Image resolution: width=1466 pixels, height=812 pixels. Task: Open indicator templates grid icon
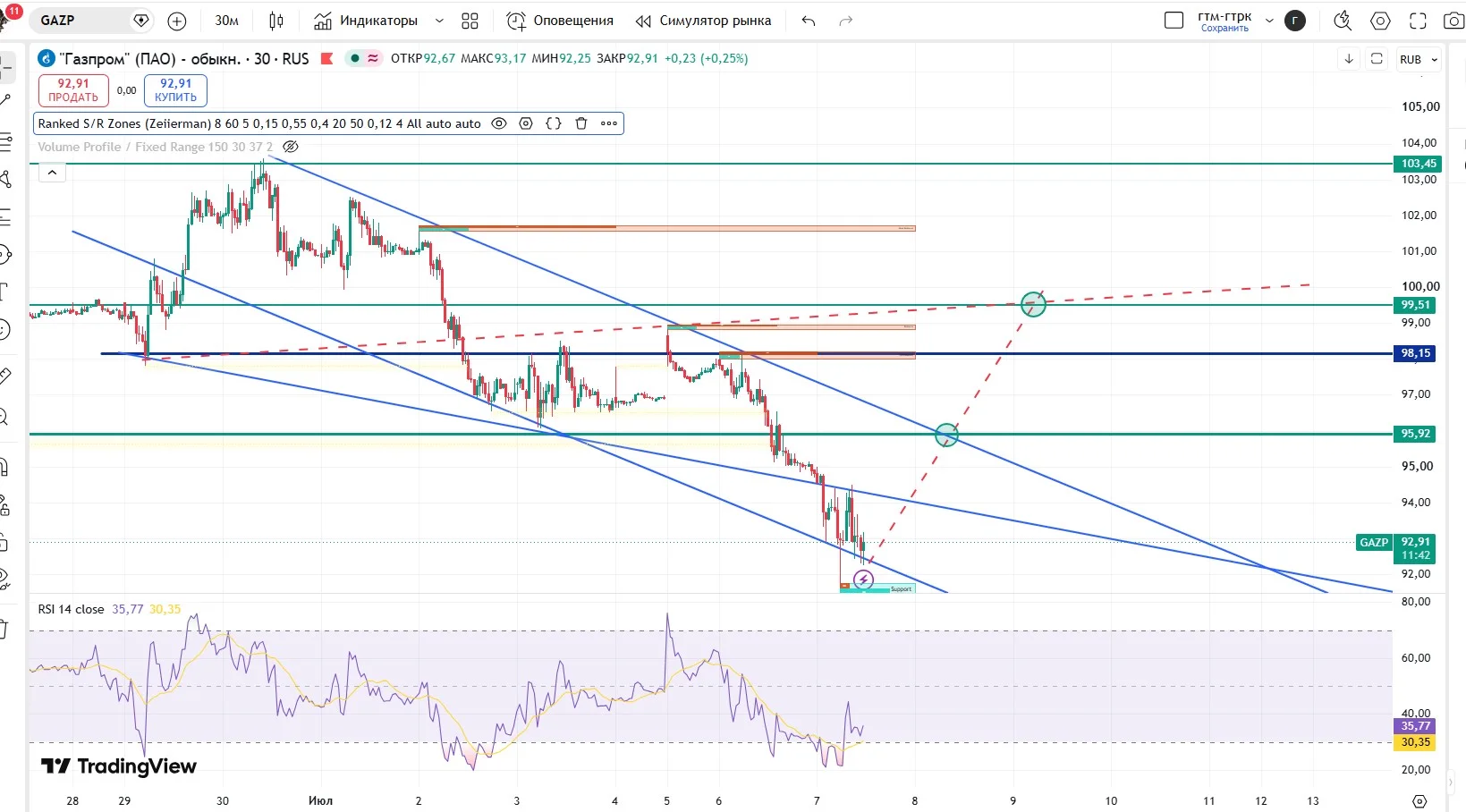coord(470,21)
